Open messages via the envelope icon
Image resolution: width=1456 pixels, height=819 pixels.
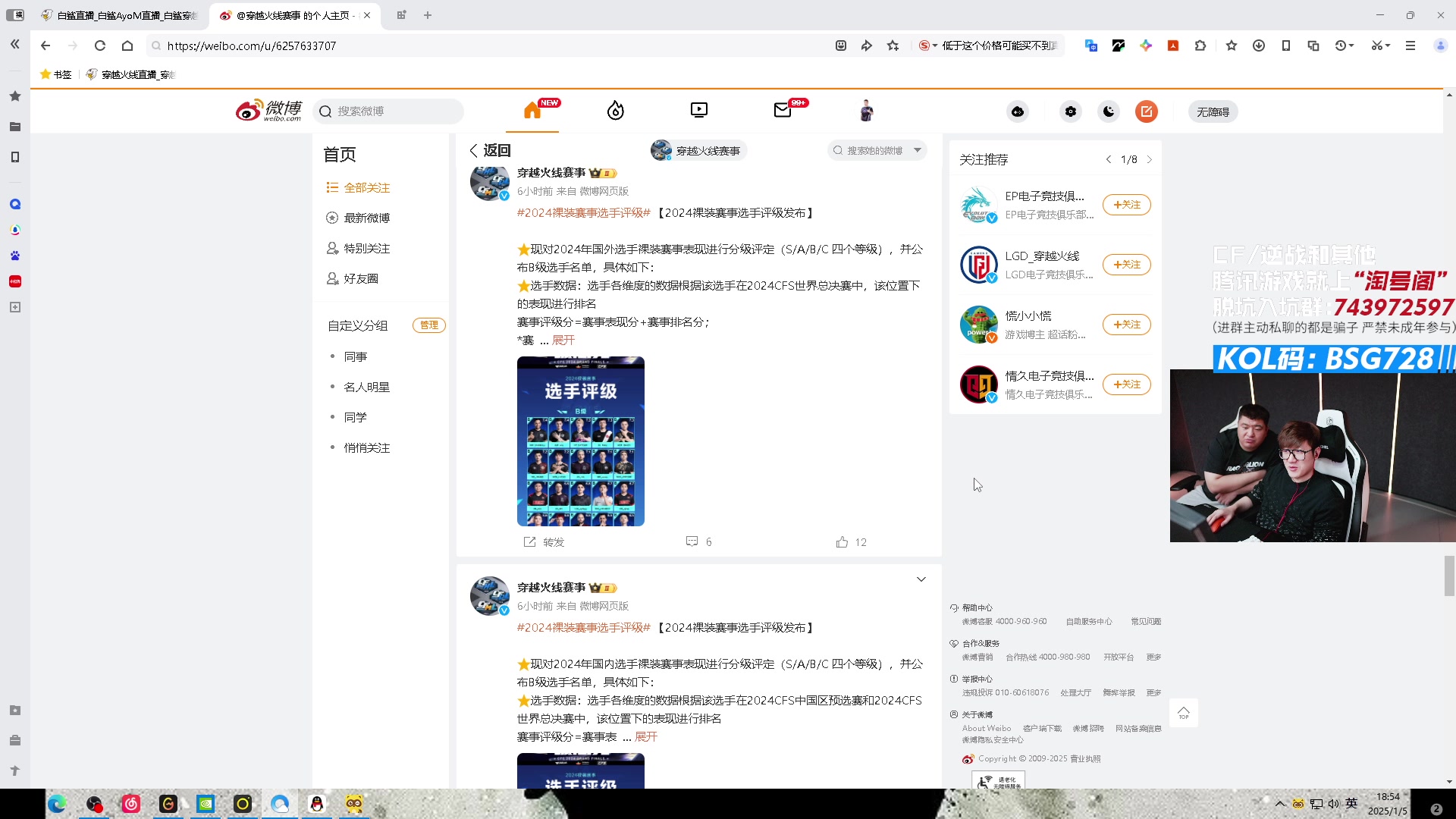pyautogui.click(x=782, y=110)
